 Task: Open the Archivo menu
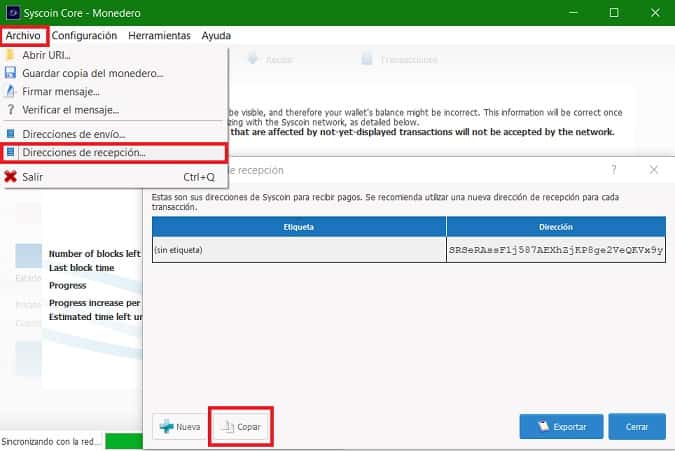pyautogui.click(x=24, y=36)
